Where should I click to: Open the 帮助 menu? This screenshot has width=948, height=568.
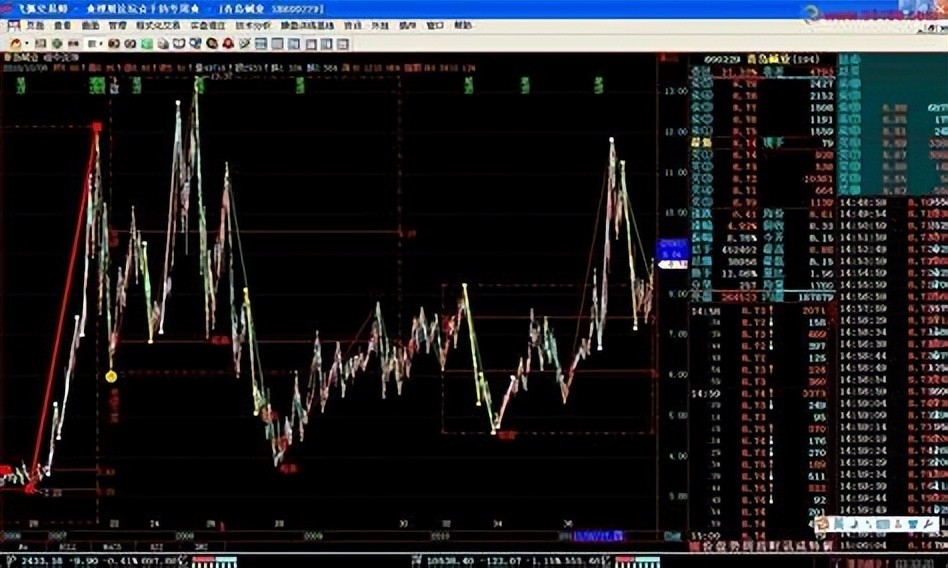462,25
